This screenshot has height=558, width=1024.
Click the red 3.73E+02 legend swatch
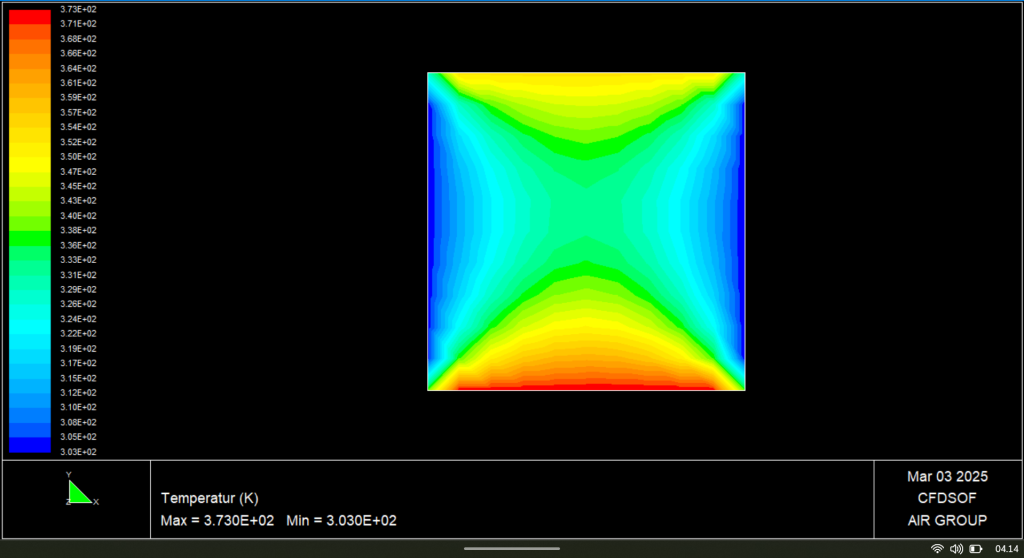coord(29,16)
